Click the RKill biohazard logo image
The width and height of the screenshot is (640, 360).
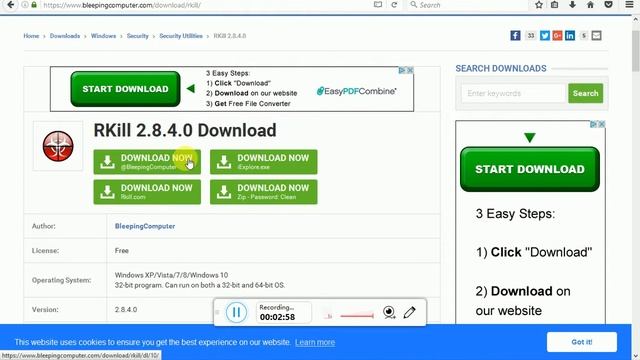[x=58, y=146]
